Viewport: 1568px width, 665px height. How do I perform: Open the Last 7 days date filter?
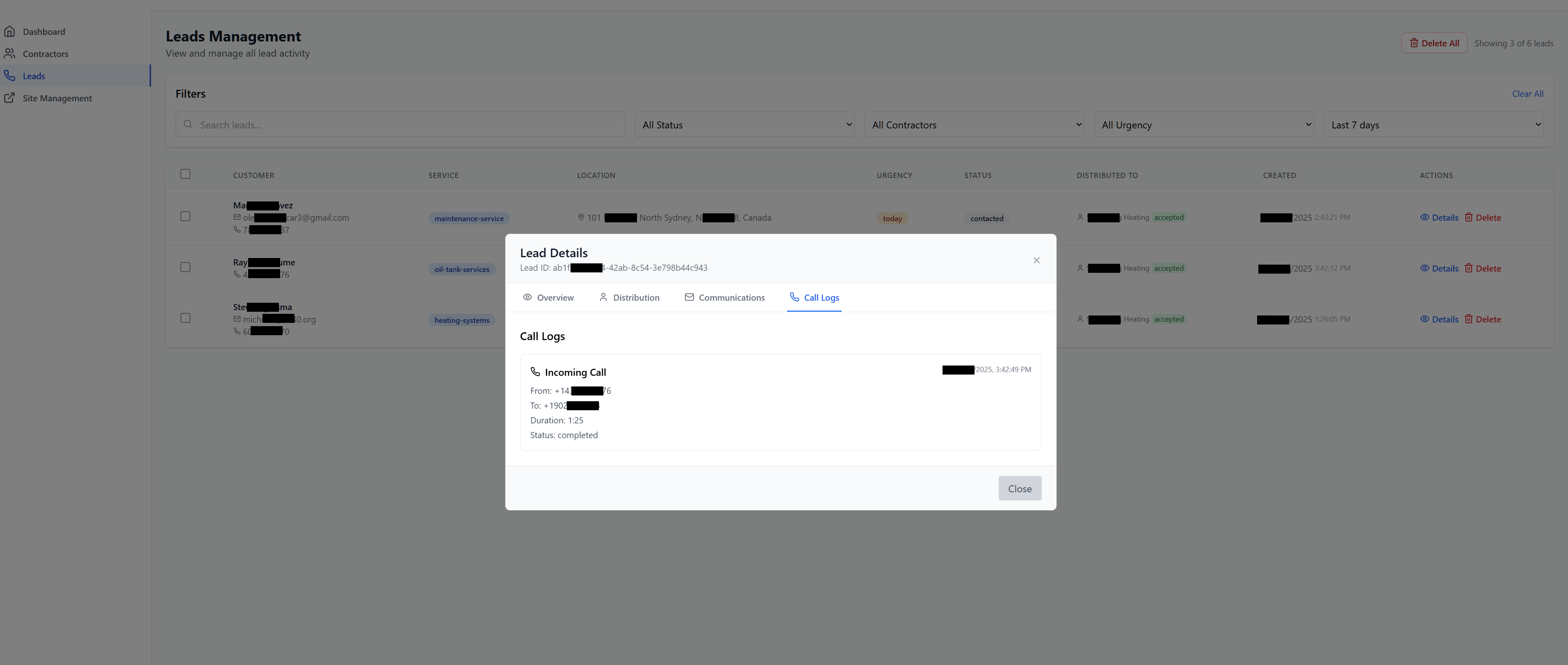pos(1433,124)
